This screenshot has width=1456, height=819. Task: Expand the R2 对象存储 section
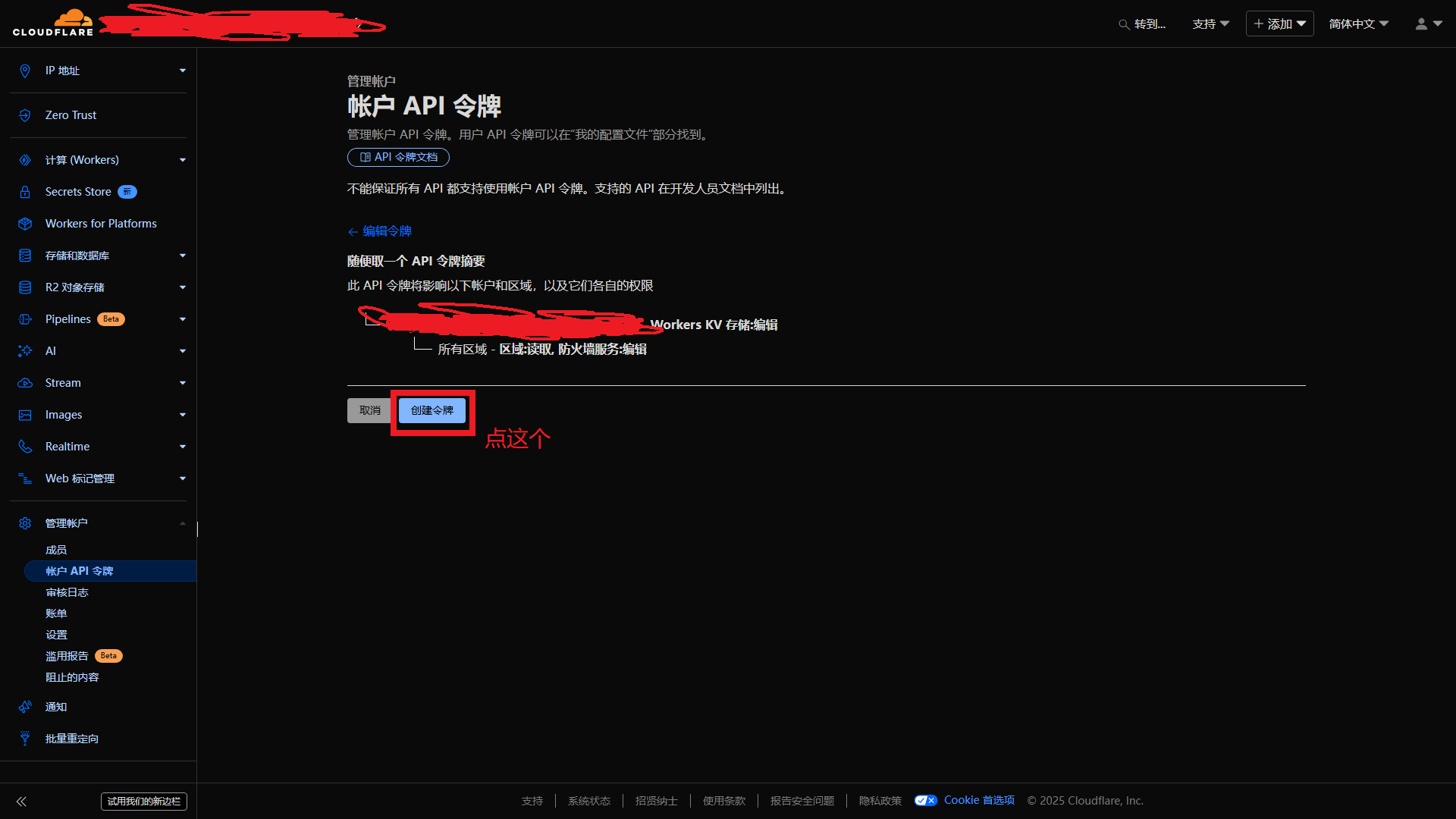click(182, 287)
